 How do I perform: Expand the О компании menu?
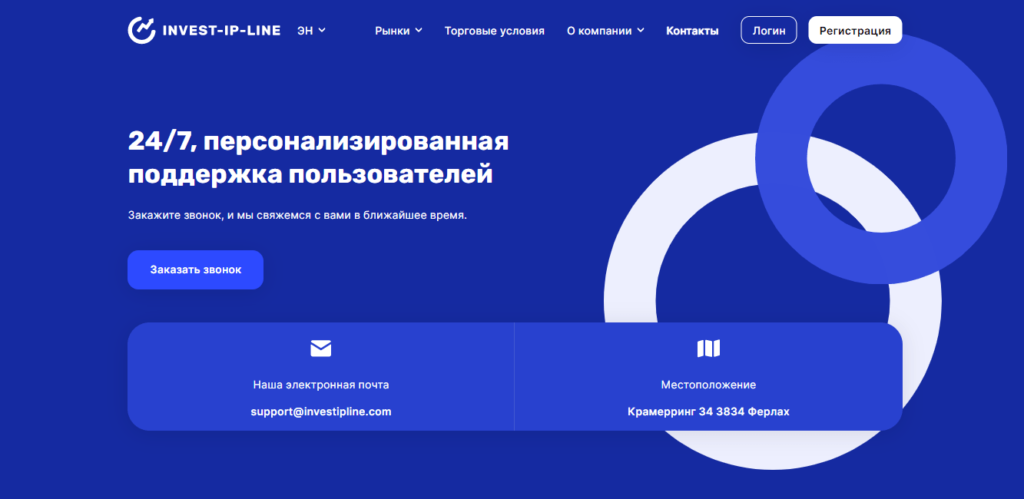click(x=605, y=31)
